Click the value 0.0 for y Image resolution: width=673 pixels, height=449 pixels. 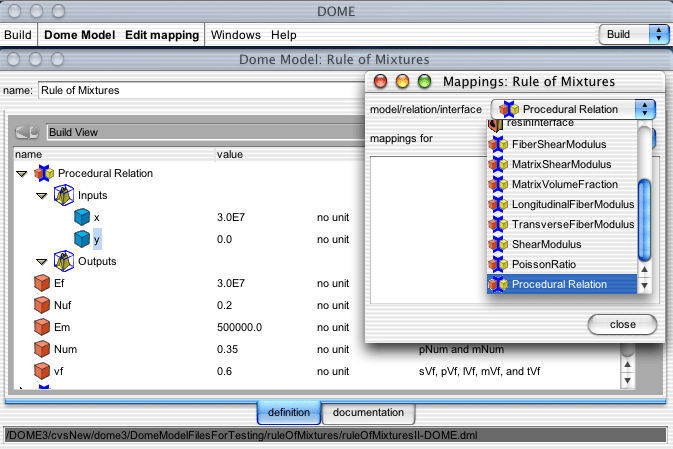tap(224, 239)
